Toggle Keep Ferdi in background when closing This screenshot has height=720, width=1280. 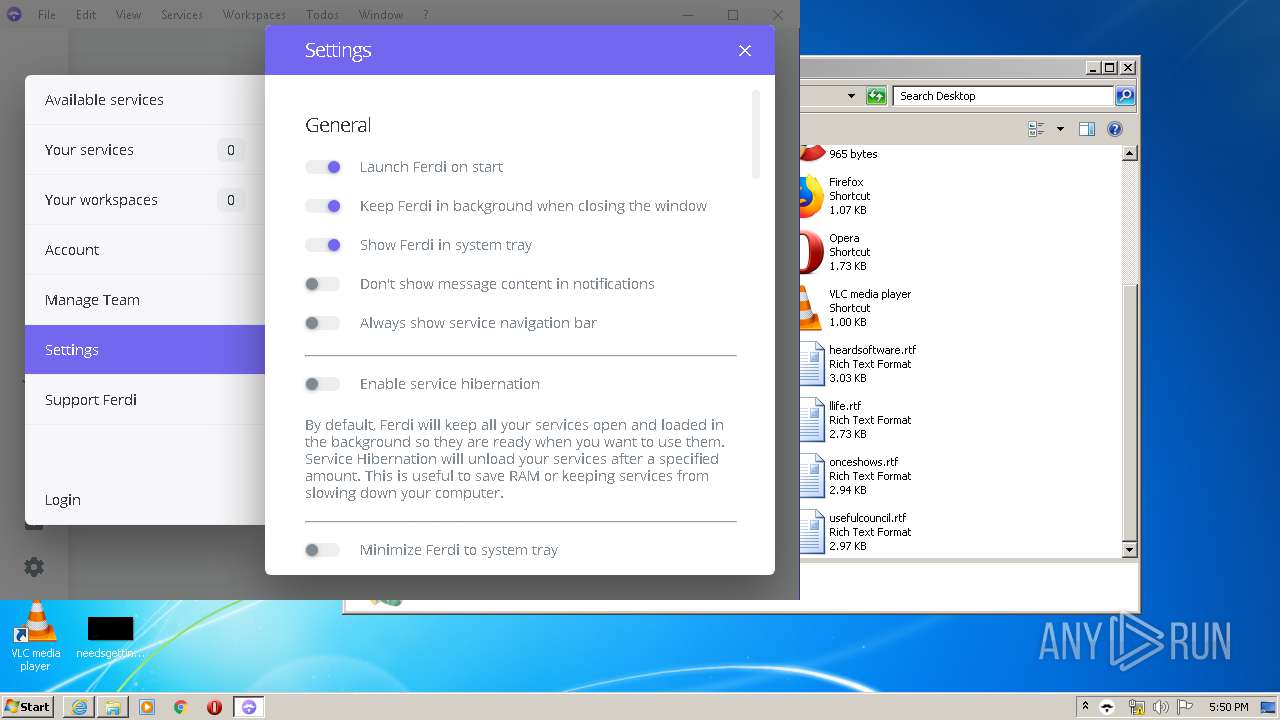(x=323, y=206)
